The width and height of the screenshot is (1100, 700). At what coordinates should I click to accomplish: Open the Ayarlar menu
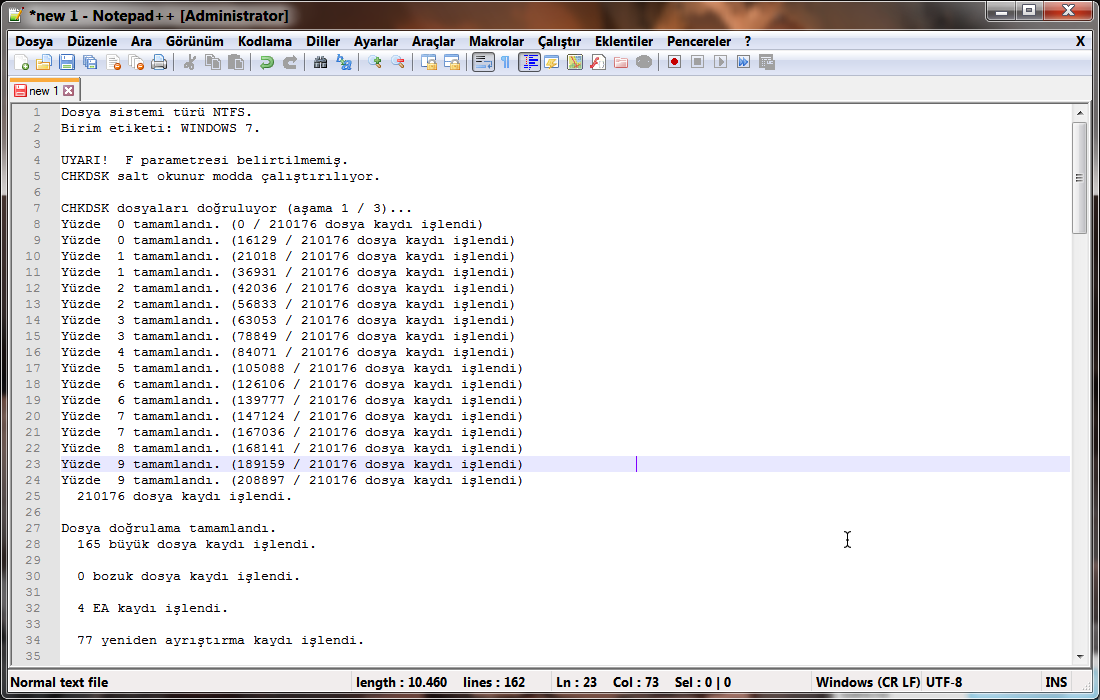pos(376,41)
